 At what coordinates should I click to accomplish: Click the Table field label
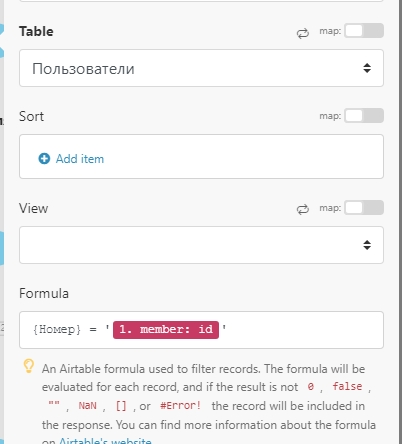[36, 31]
